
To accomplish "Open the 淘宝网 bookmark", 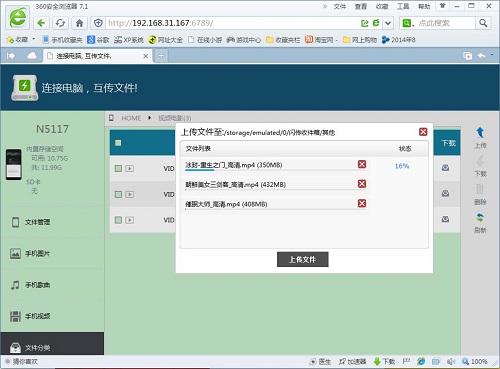I will [321, 40].
